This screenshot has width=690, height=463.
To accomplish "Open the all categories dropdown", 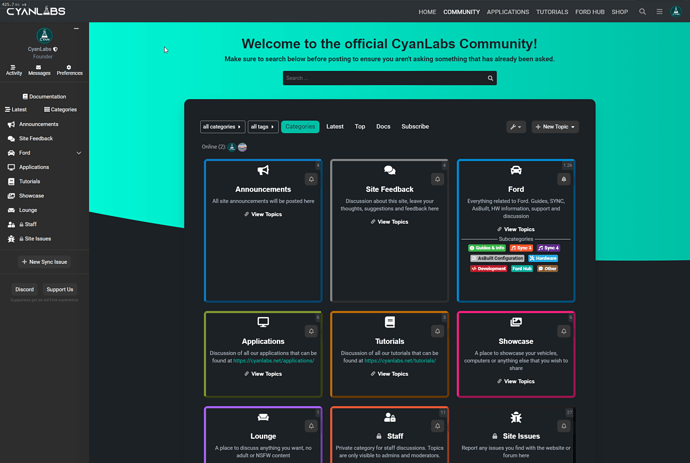I will [222, 127].
